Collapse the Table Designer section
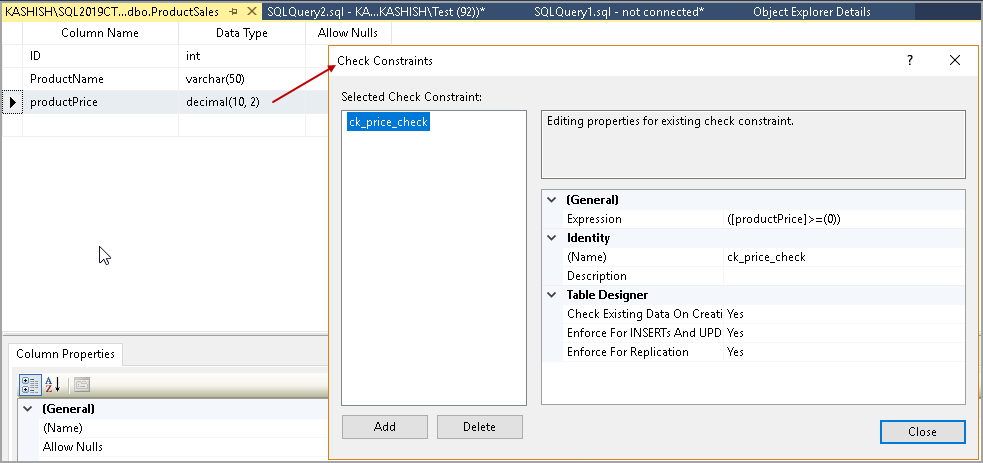 pos(551,295)
